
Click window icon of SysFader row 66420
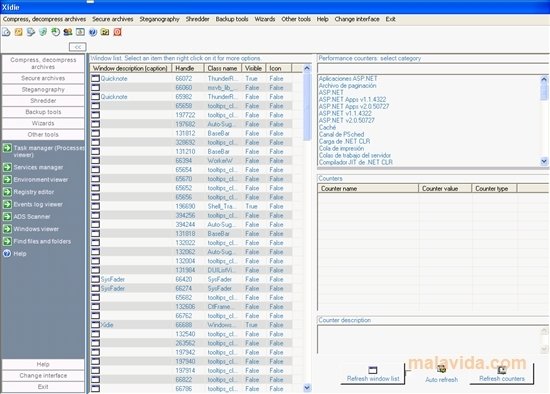pos(95,279)
